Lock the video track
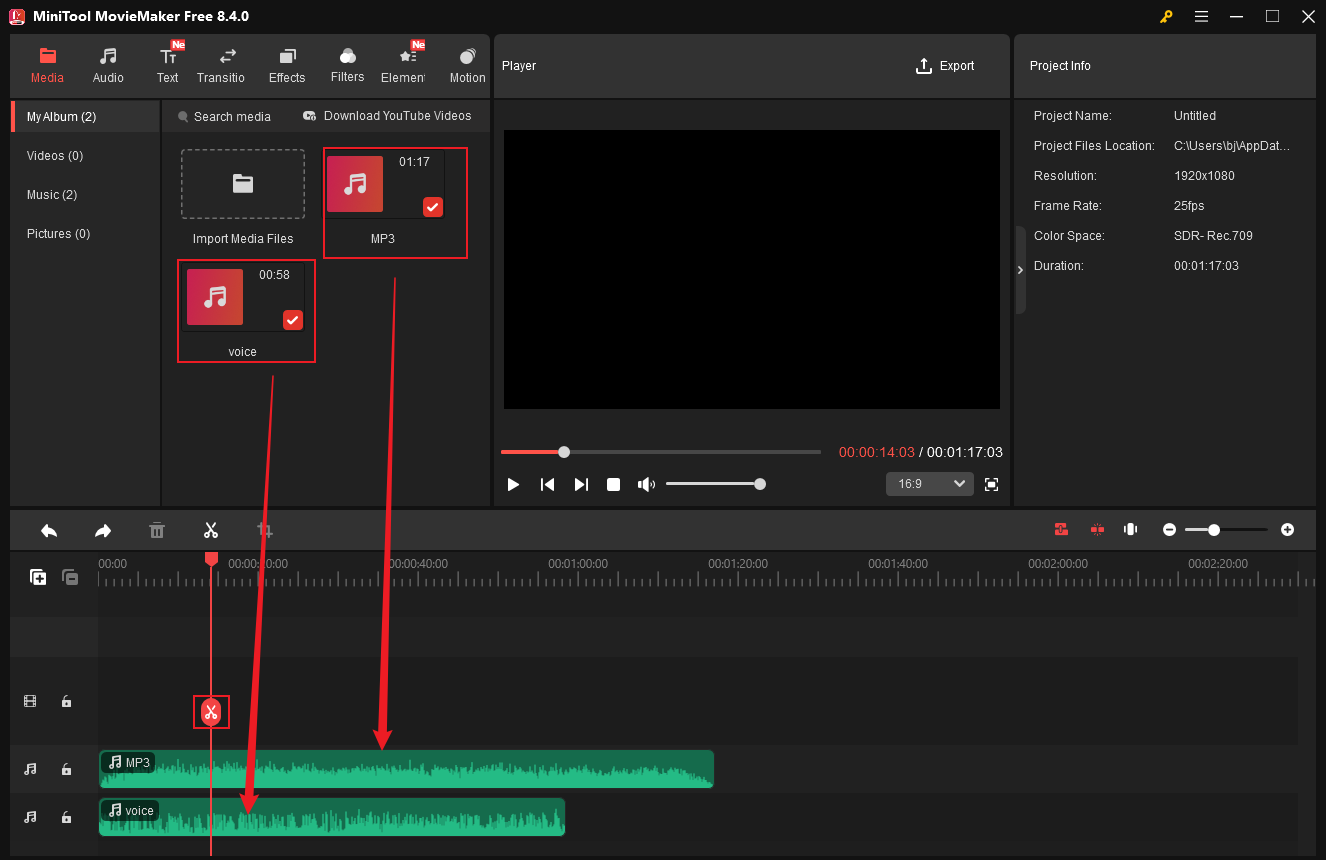This screenshot has height=860, width=1326. point(66,701)
